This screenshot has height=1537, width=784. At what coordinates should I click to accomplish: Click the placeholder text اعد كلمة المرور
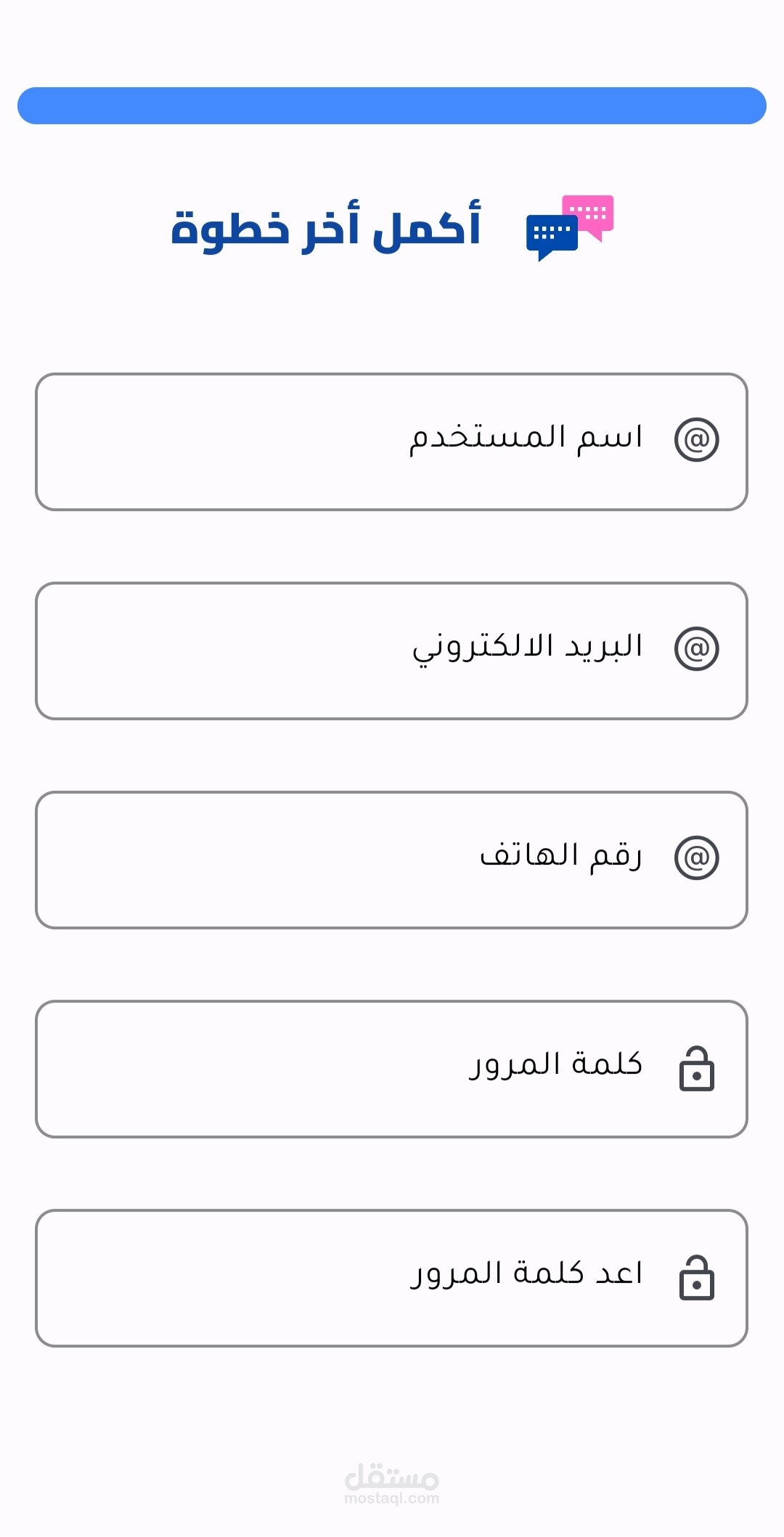click(527, 1274)
